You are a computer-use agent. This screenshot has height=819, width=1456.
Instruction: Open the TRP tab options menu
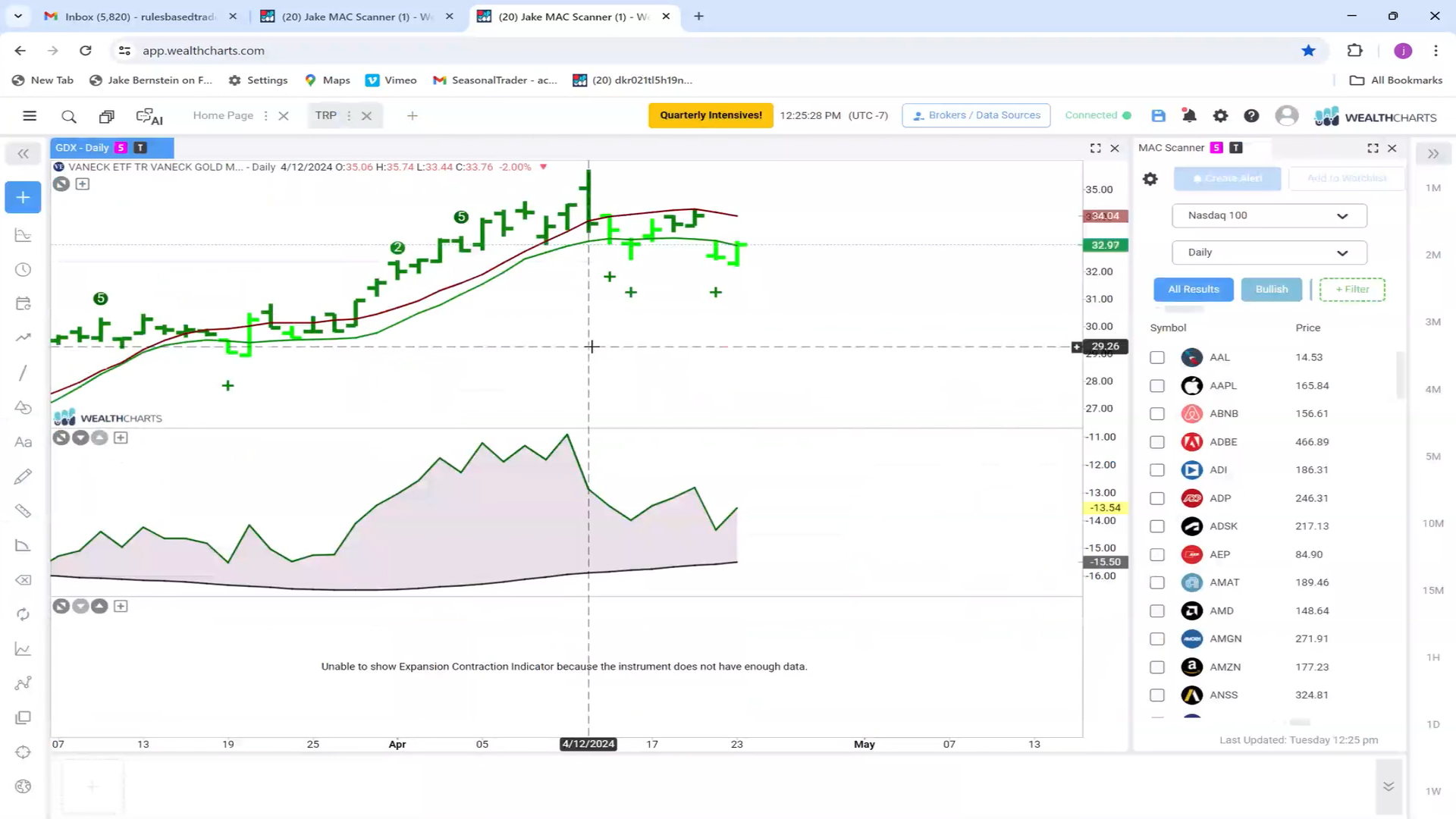pos(349,115)
